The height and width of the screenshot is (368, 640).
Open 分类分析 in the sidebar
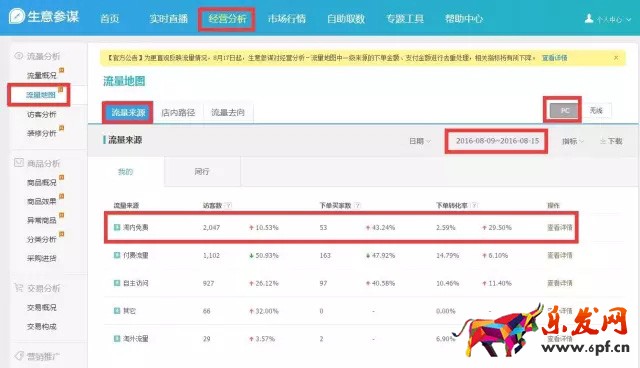(42, 239)
